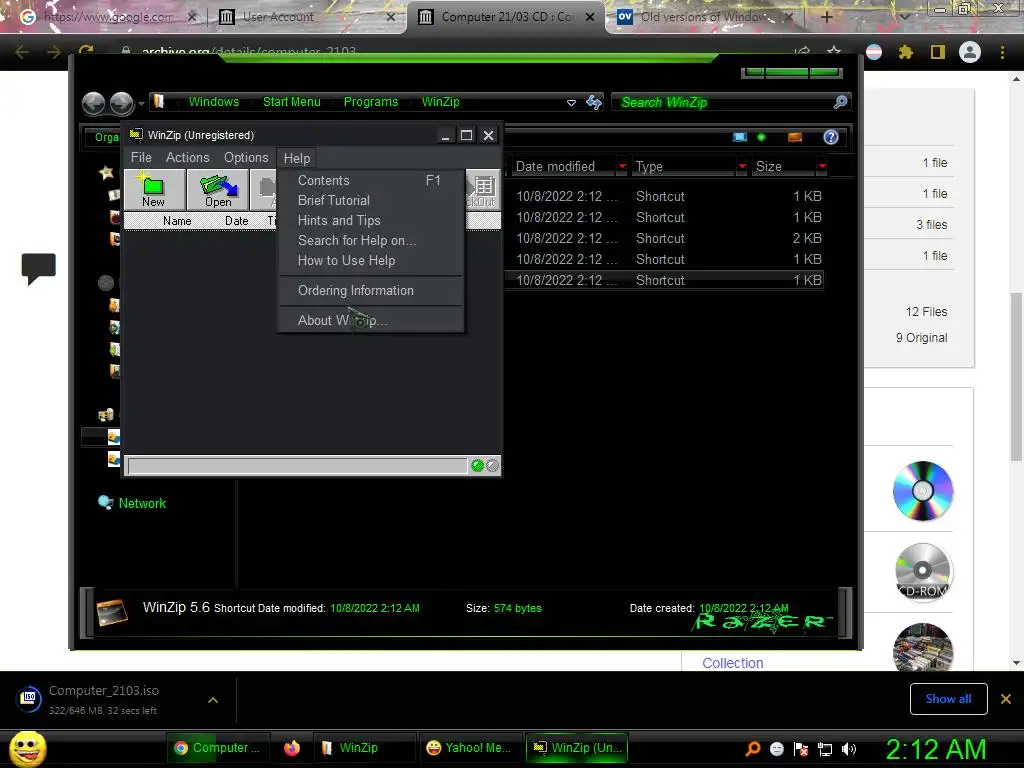Viewport: 1024px width, 768px height.
Task: Click the Network icon in navigation pane
Action: click(x=105, y=502)
